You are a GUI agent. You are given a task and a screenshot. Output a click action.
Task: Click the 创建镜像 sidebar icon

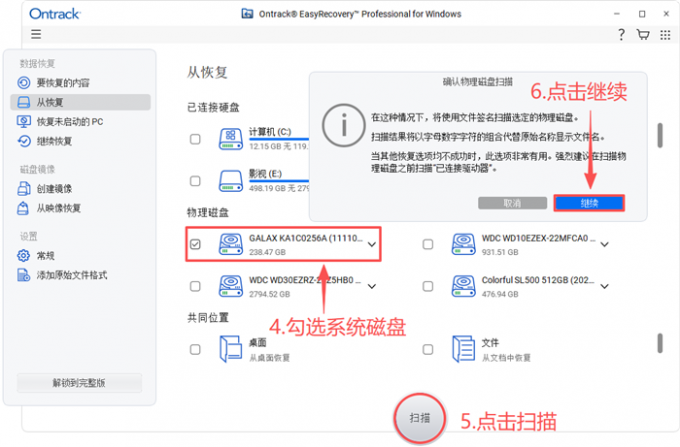[x=24, y=189]
